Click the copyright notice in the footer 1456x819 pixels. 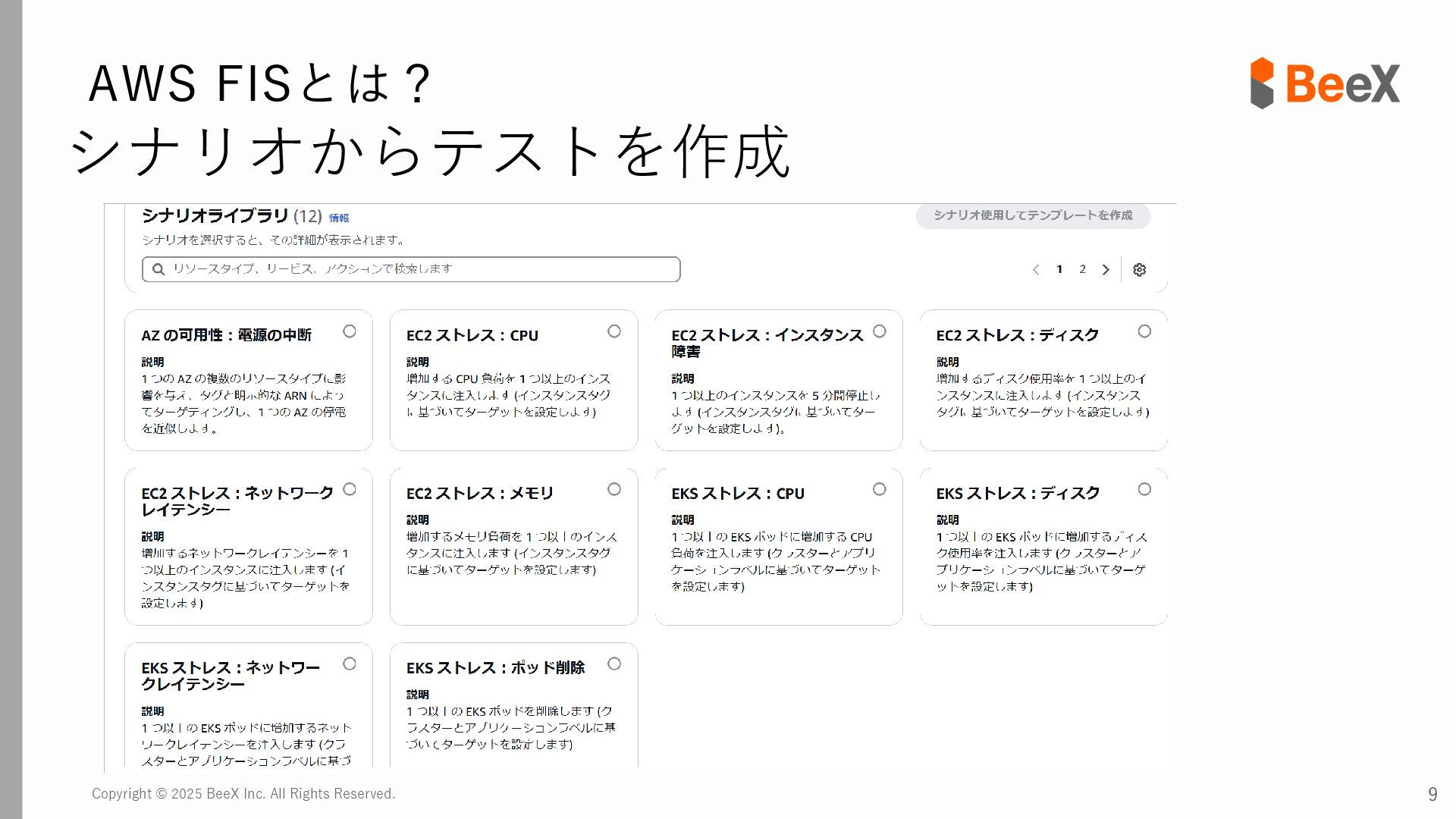[243, 794]
